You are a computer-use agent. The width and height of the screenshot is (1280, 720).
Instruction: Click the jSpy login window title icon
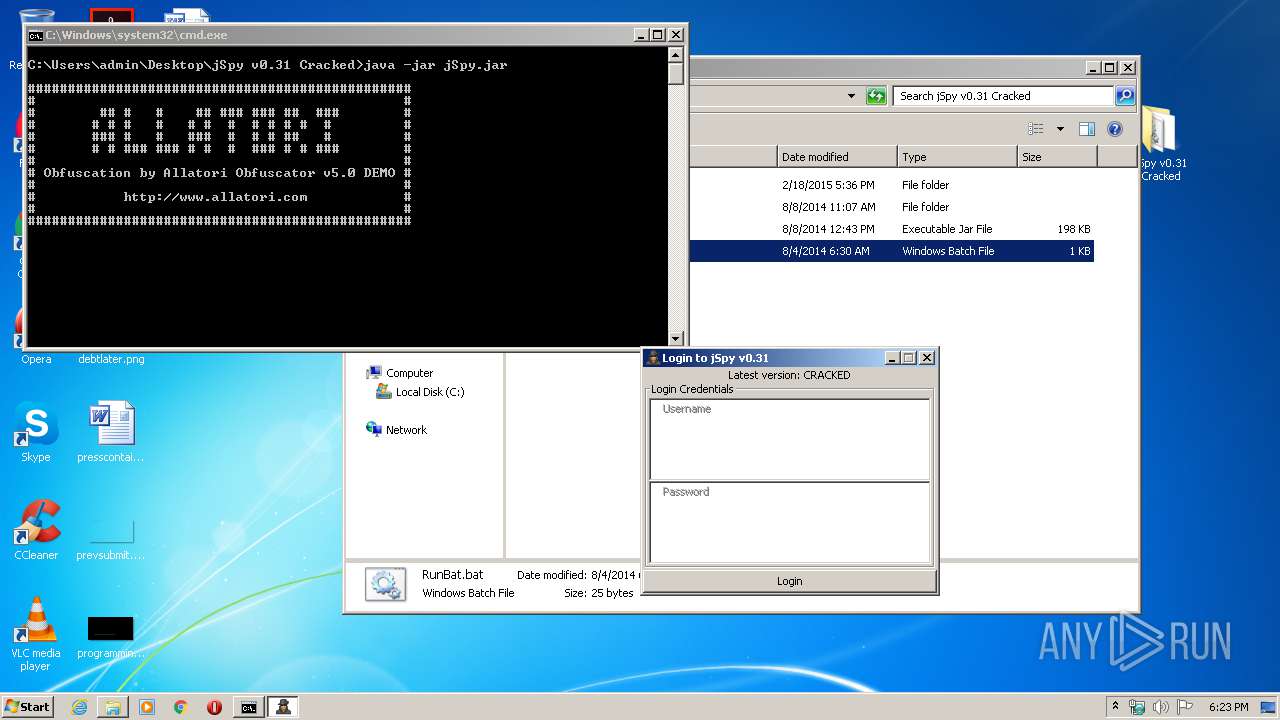[652, 358]
